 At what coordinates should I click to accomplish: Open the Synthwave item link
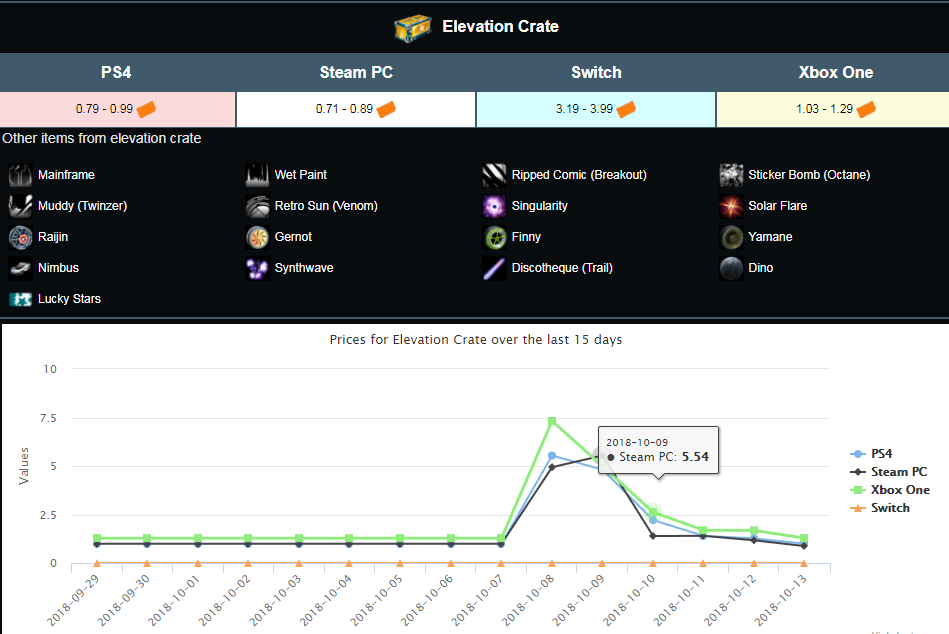(x=304, y=268)
